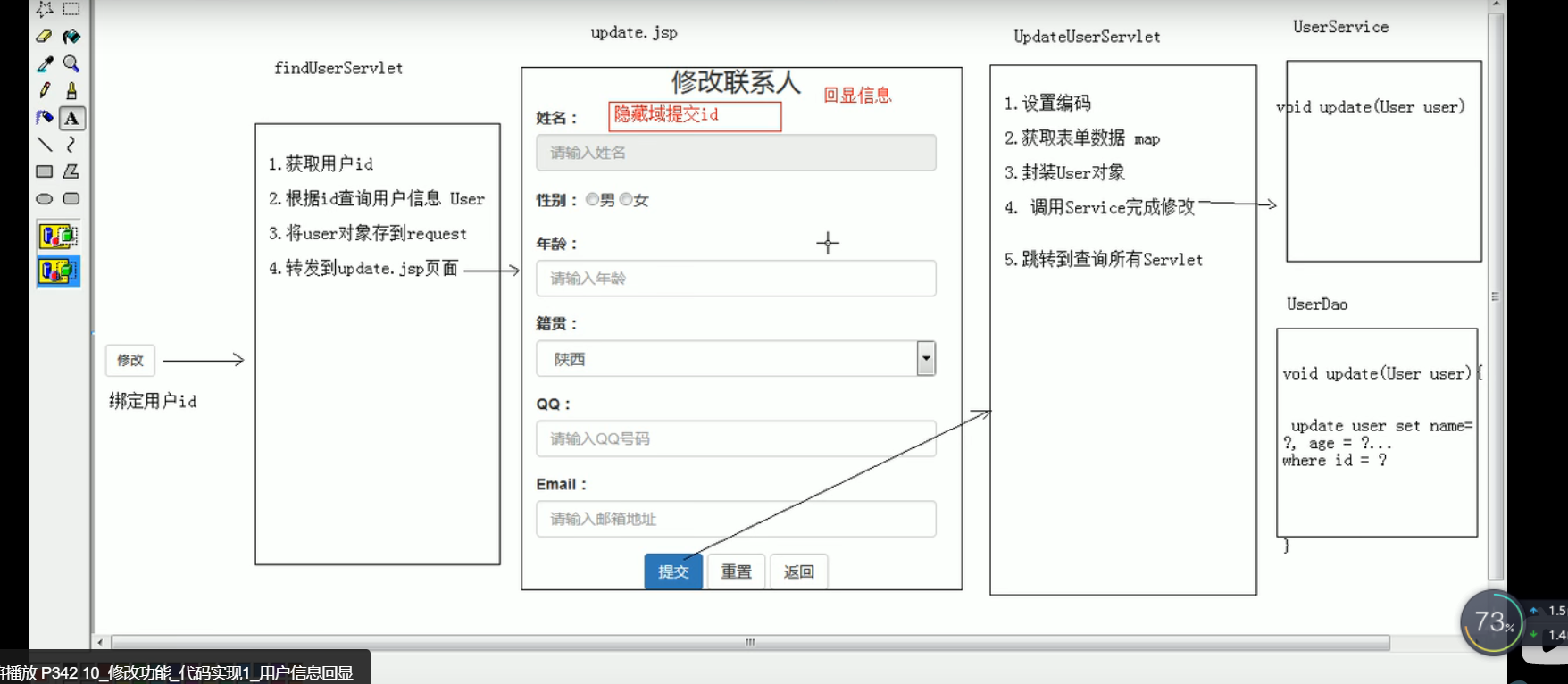This screenshot has height=684, width=1568.
Task: Select the Fill With Color bucket tool
Action: 71,37
